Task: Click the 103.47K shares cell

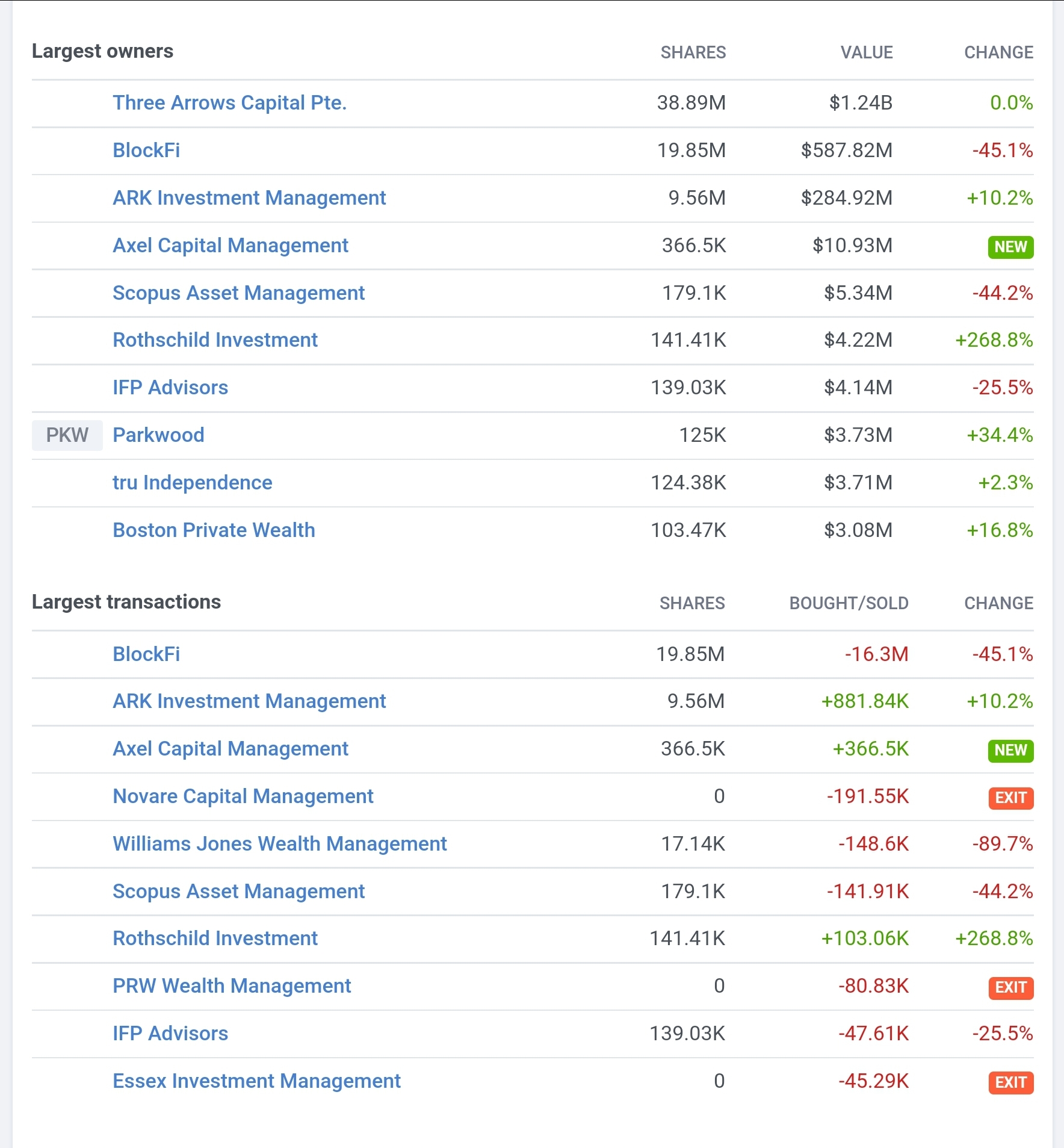Action: (x=688, y=530)
